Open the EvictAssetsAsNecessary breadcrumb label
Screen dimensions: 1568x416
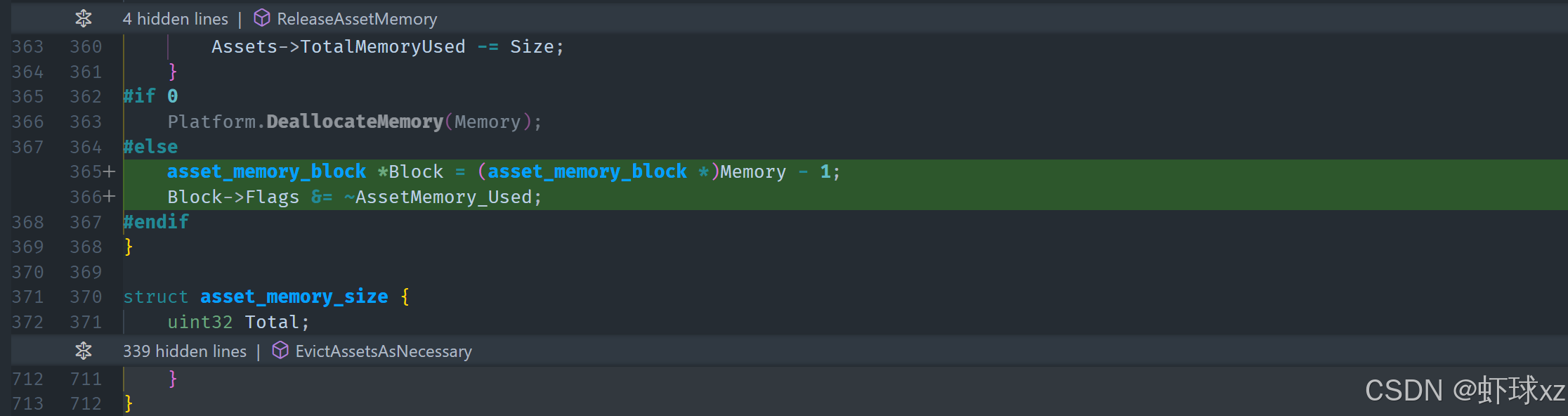point(384,351)
